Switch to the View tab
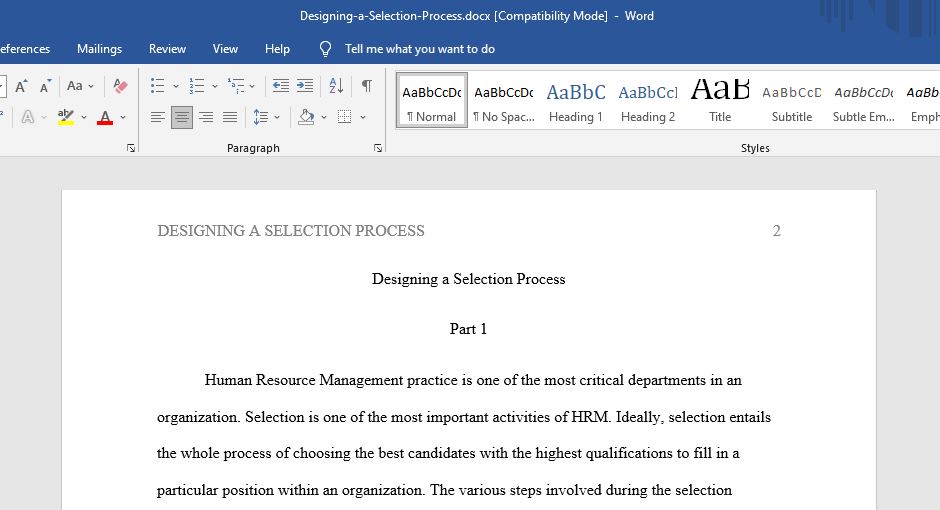This screenshot has width=940, height=510. 225,49
